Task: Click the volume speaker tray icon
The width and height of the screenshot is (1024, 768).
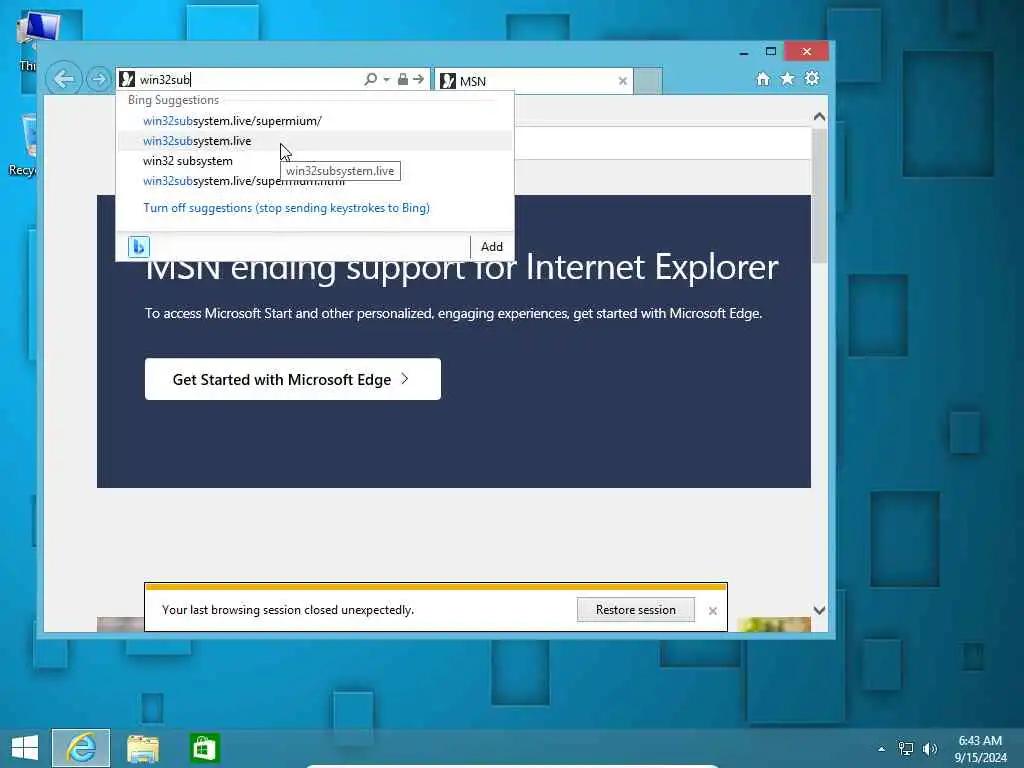Action: pos(930,749)
